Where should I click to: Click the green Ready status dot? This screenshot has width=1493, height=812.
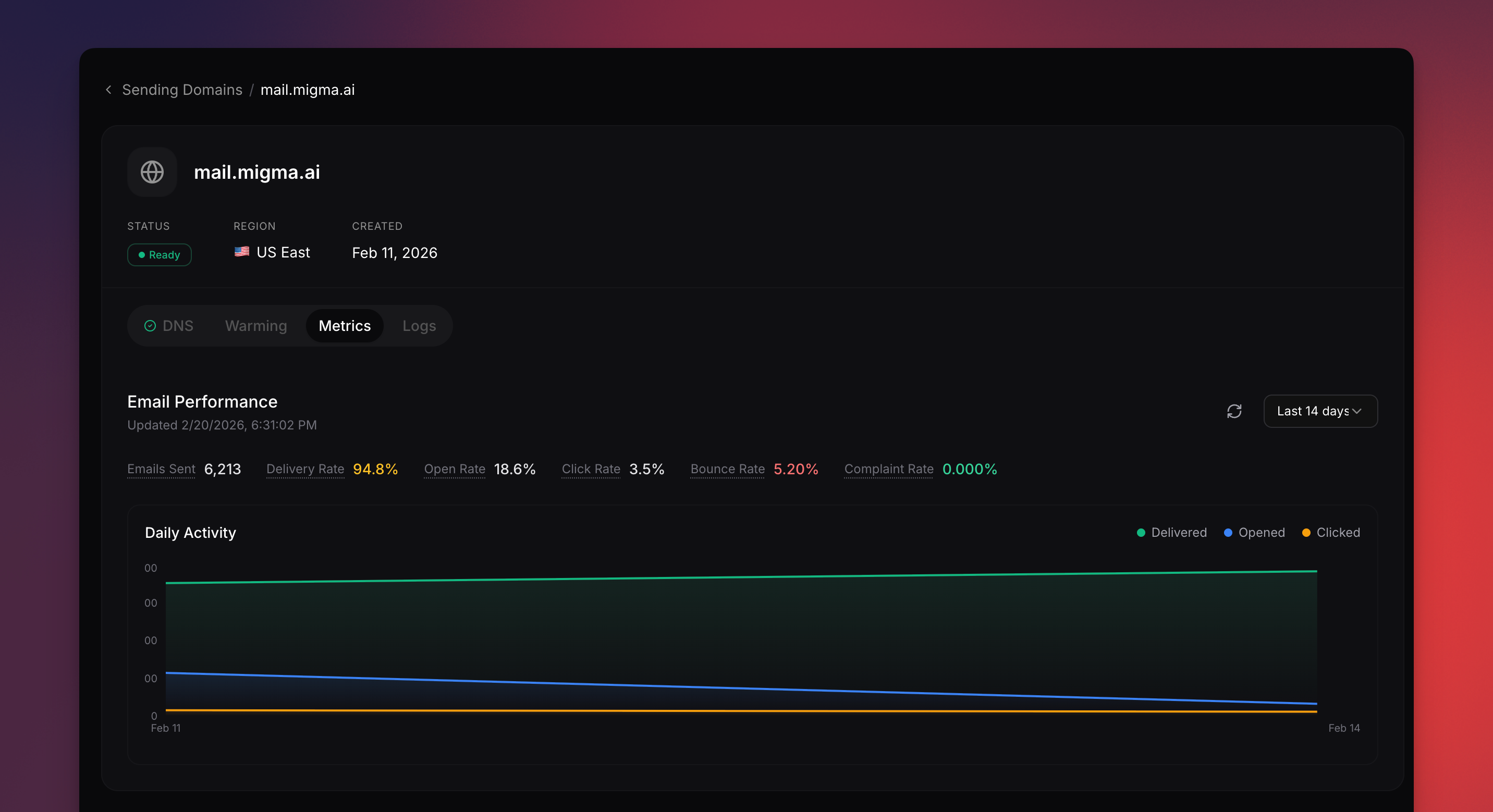(x=141, y=255)
